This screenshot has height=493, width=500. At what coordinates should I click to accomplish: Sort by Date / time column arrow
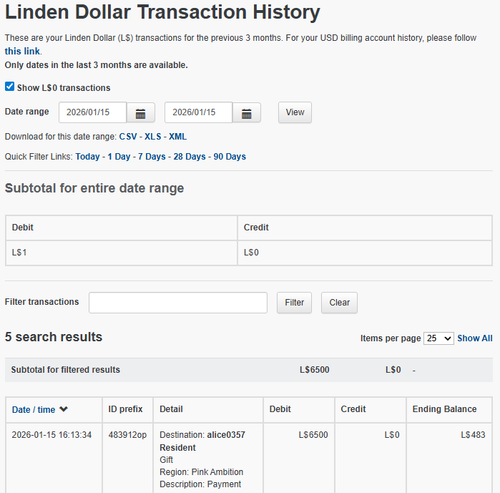tap(63, 409)
